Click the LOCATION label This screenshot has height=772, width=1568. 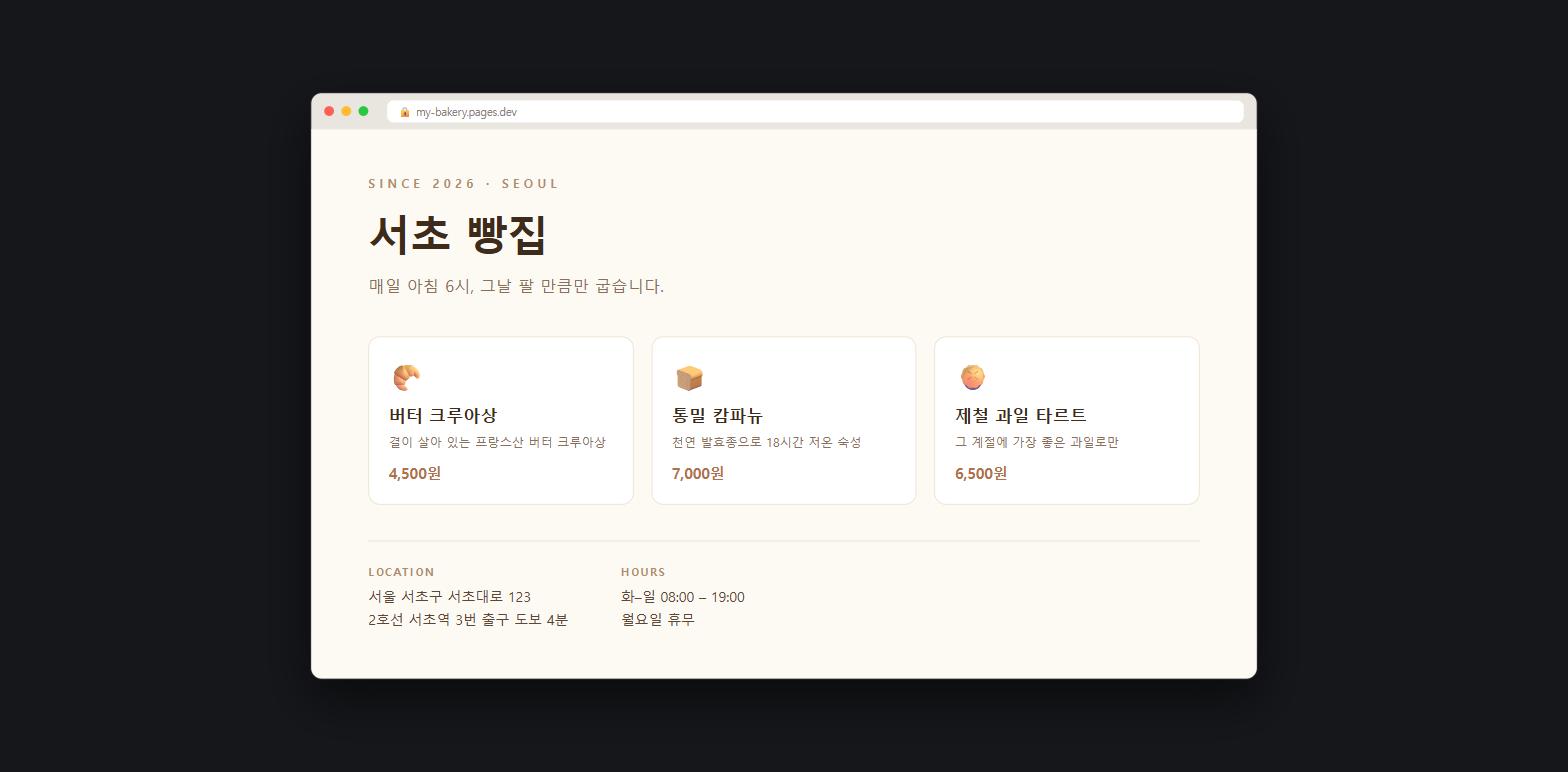(x=401, y=572)
